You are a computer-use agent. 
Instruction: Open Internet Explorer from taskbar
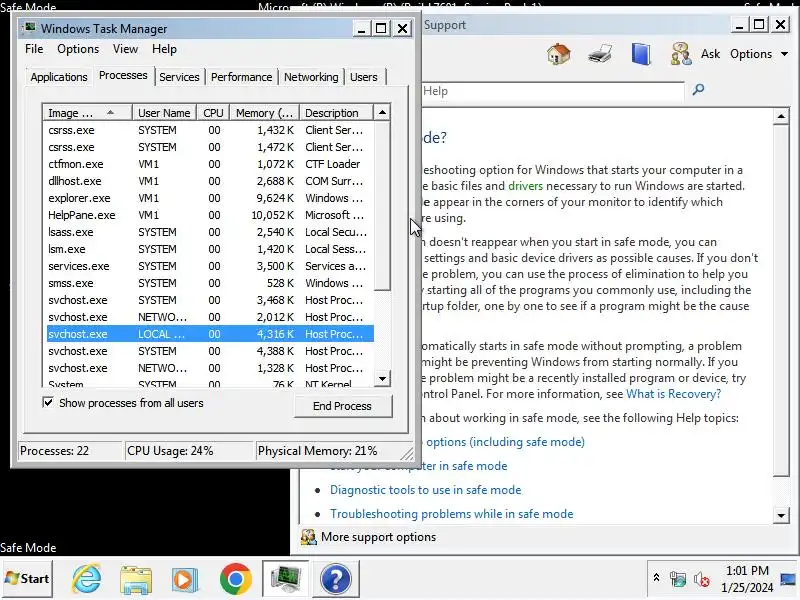tap(87, 579)
